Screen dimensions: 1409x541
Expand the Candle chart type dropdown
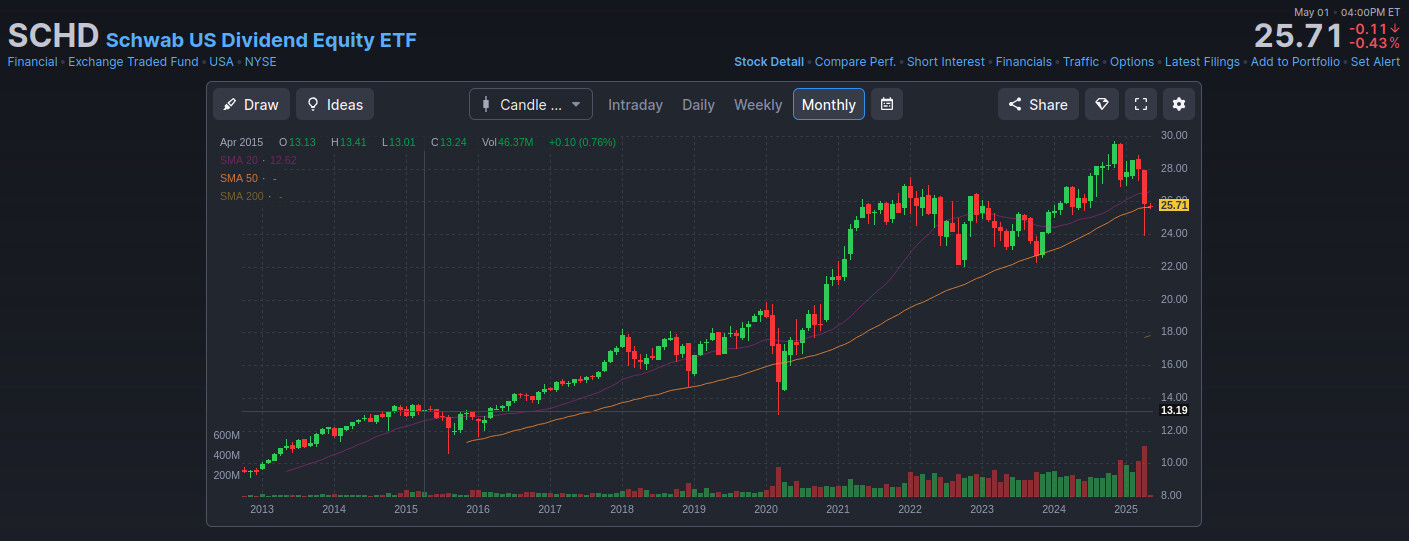[x=530, y=104]
